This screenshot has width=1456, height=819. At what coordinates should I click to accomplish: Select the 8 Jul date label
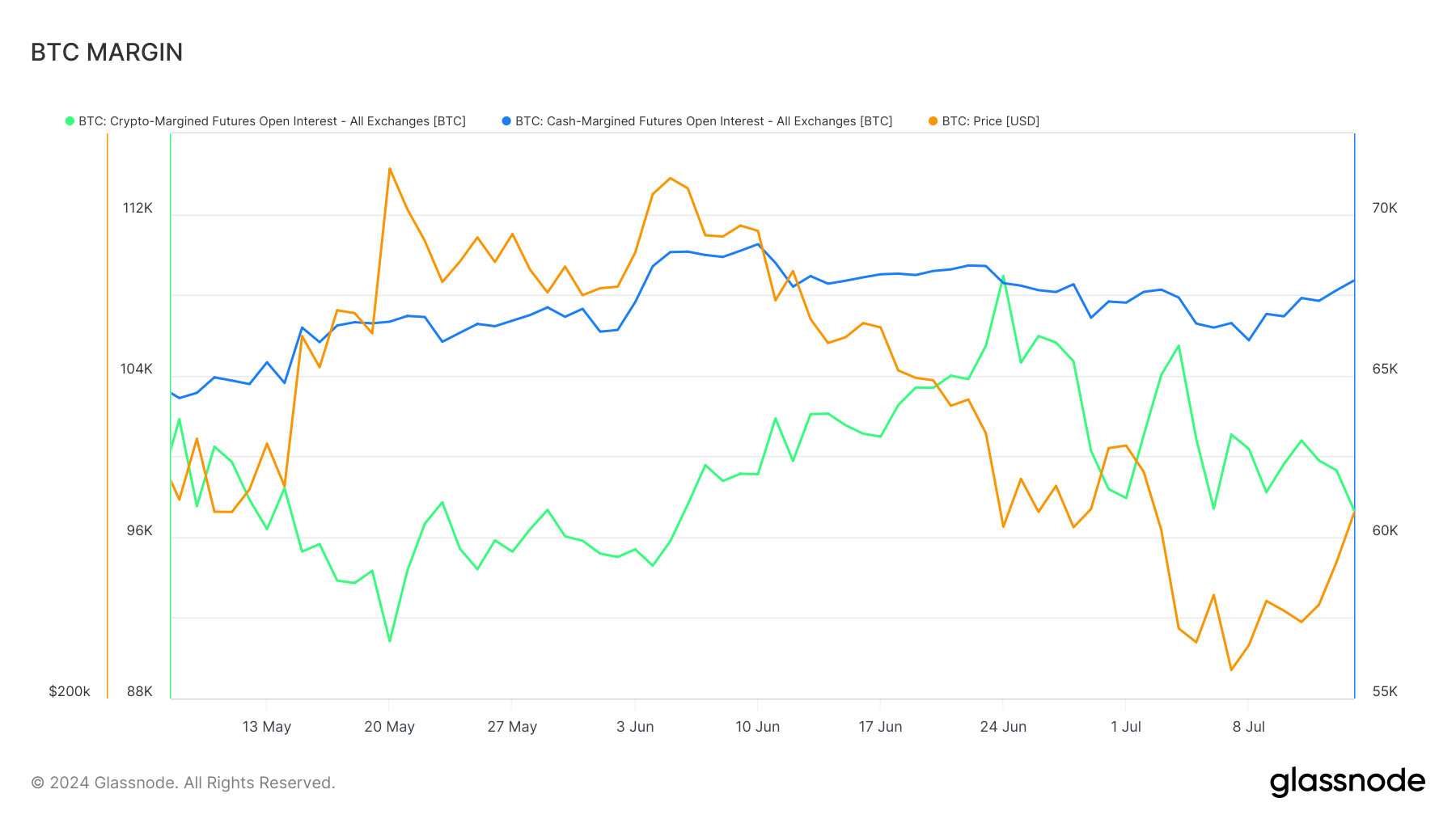pyautogui.click(x=1248, y=727)
